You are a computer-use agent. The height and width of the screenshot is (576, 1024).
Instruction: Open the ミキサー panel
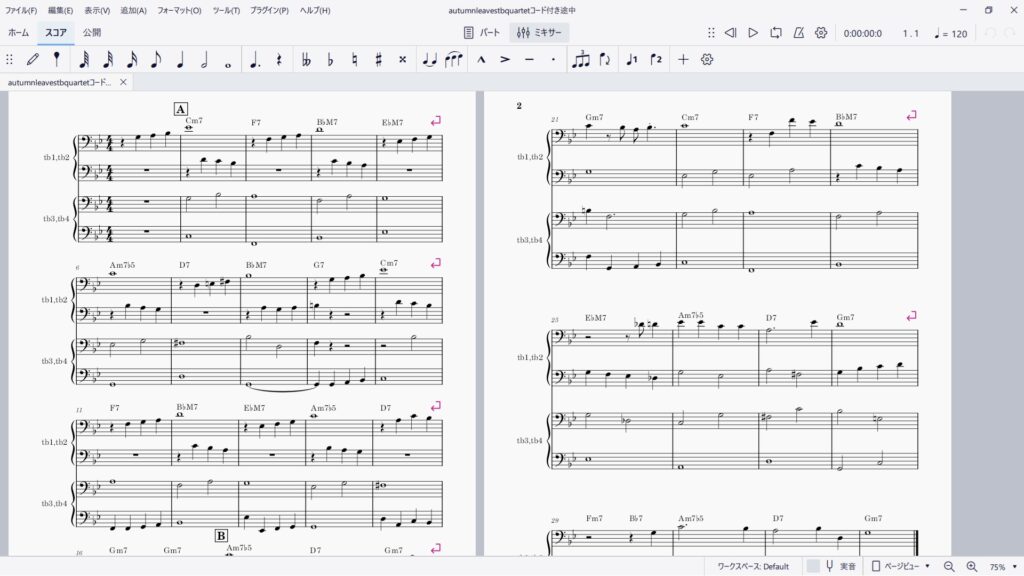[x=541, y=33]
